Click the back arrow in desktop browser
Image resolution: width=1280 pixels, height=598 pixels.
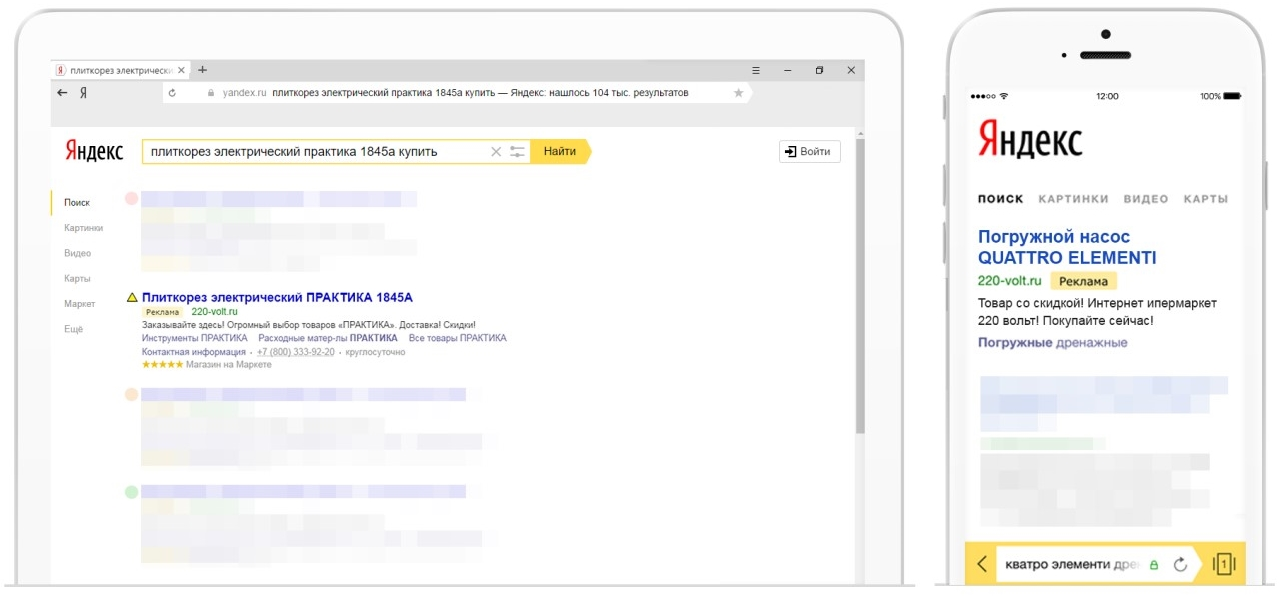coord(62,92)
